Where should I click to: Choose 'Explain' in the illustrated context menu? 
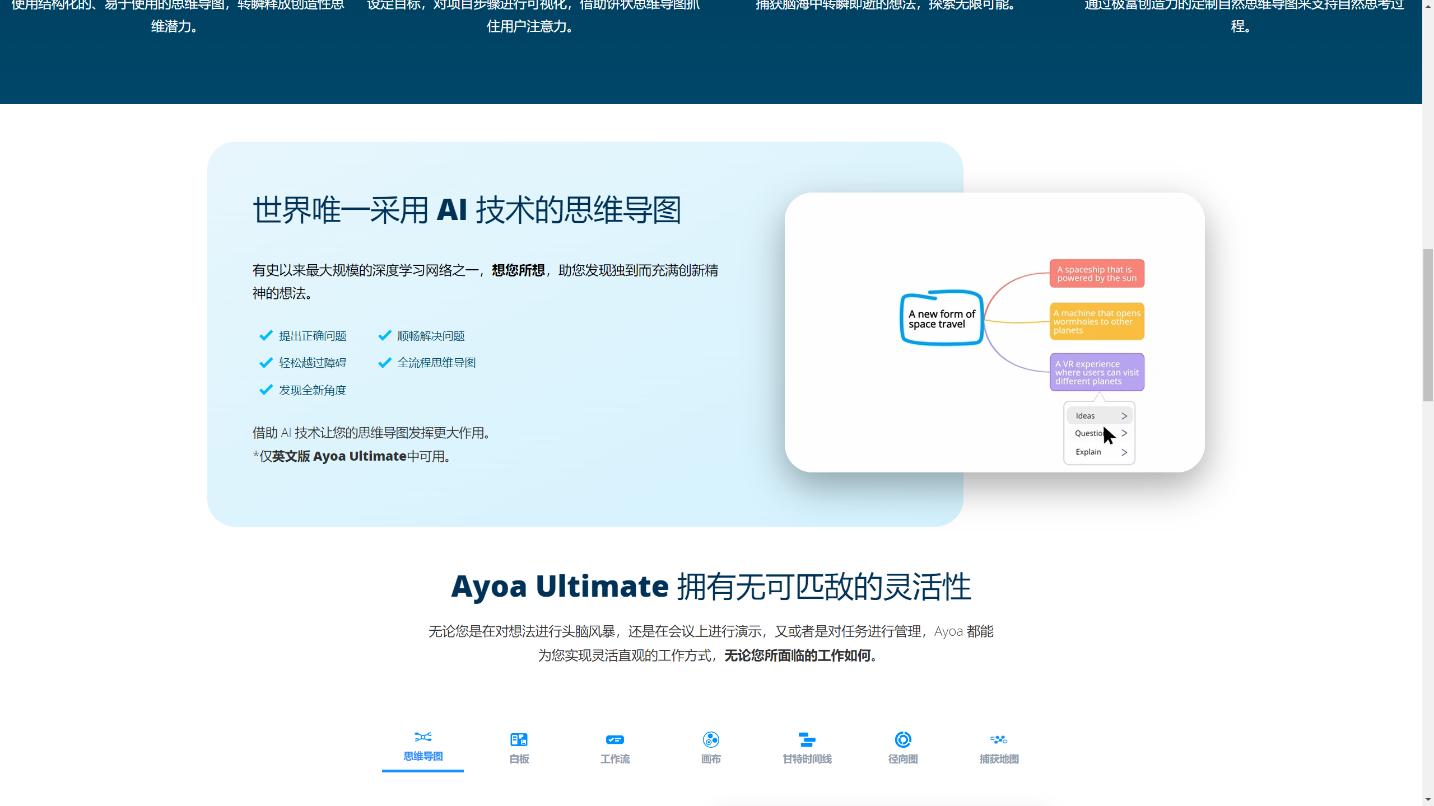(x=1099, y=452)
